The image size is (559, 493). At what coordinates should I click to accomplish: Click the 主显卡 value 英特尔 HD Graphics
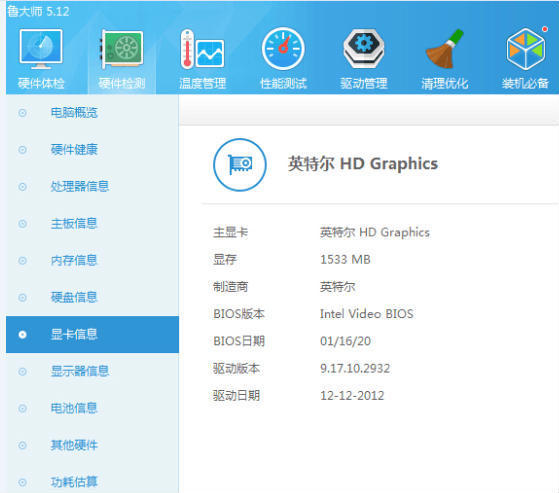[x=375, y=233]
